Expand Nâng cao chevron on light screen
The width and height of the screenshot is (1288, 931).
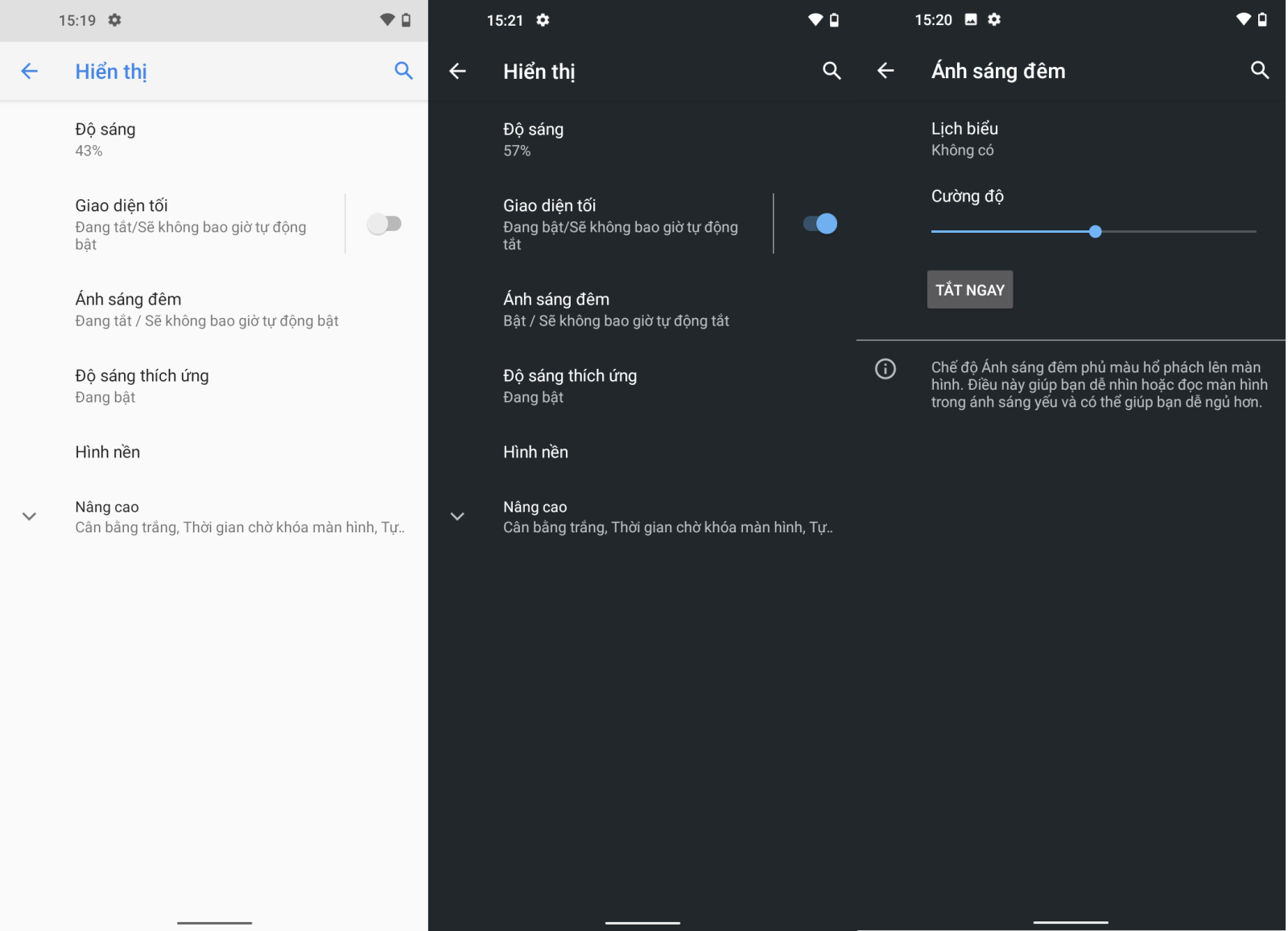point(29,516)
